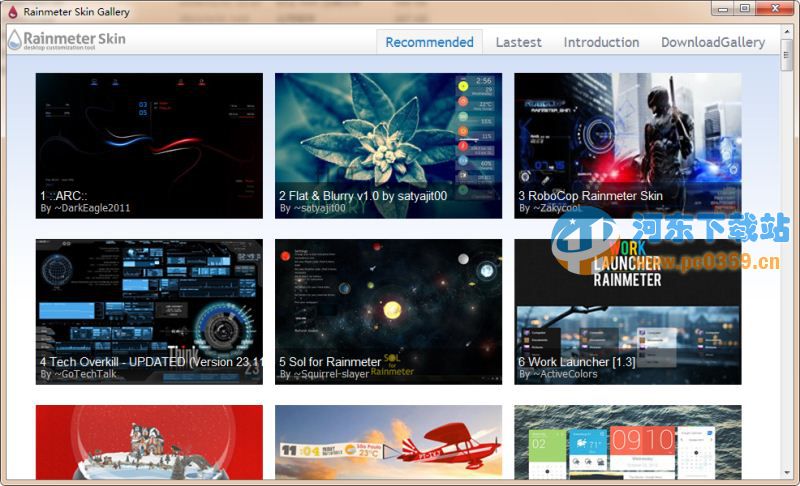This screenshot has width=800, height=486.
Task: Click the Rainmeter title bar raindrop icon
Action: 13,11
